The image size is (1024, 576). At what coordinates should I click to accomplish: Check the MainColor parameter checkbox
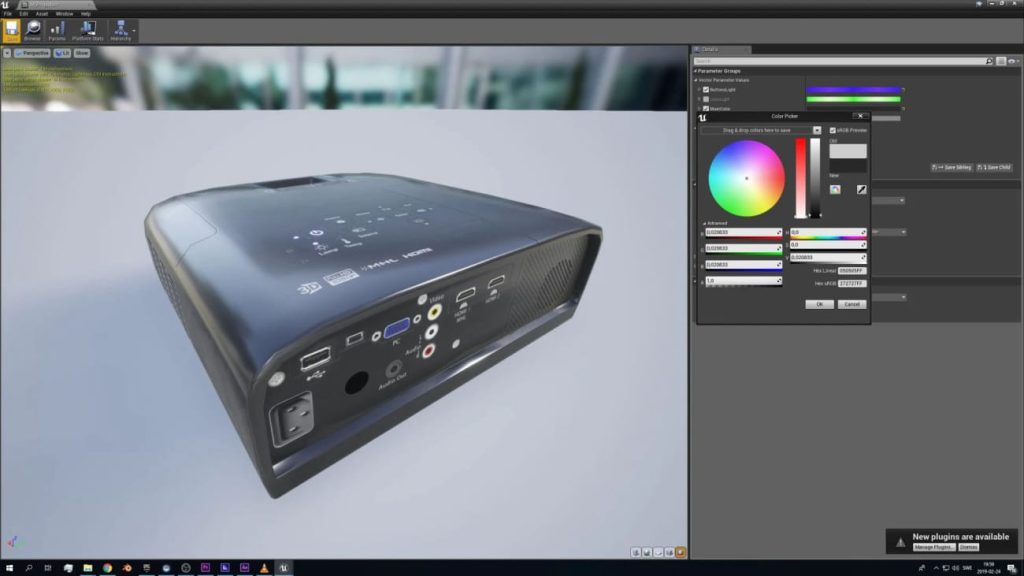click(705, 108)
